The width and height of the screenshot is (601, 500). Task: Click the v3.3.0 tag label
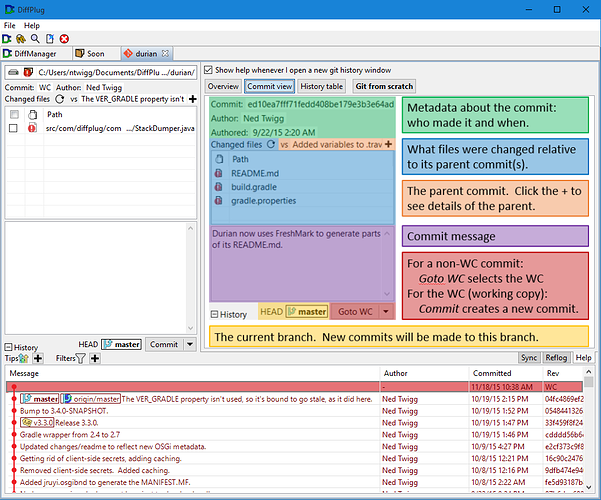tap(37, 423)
